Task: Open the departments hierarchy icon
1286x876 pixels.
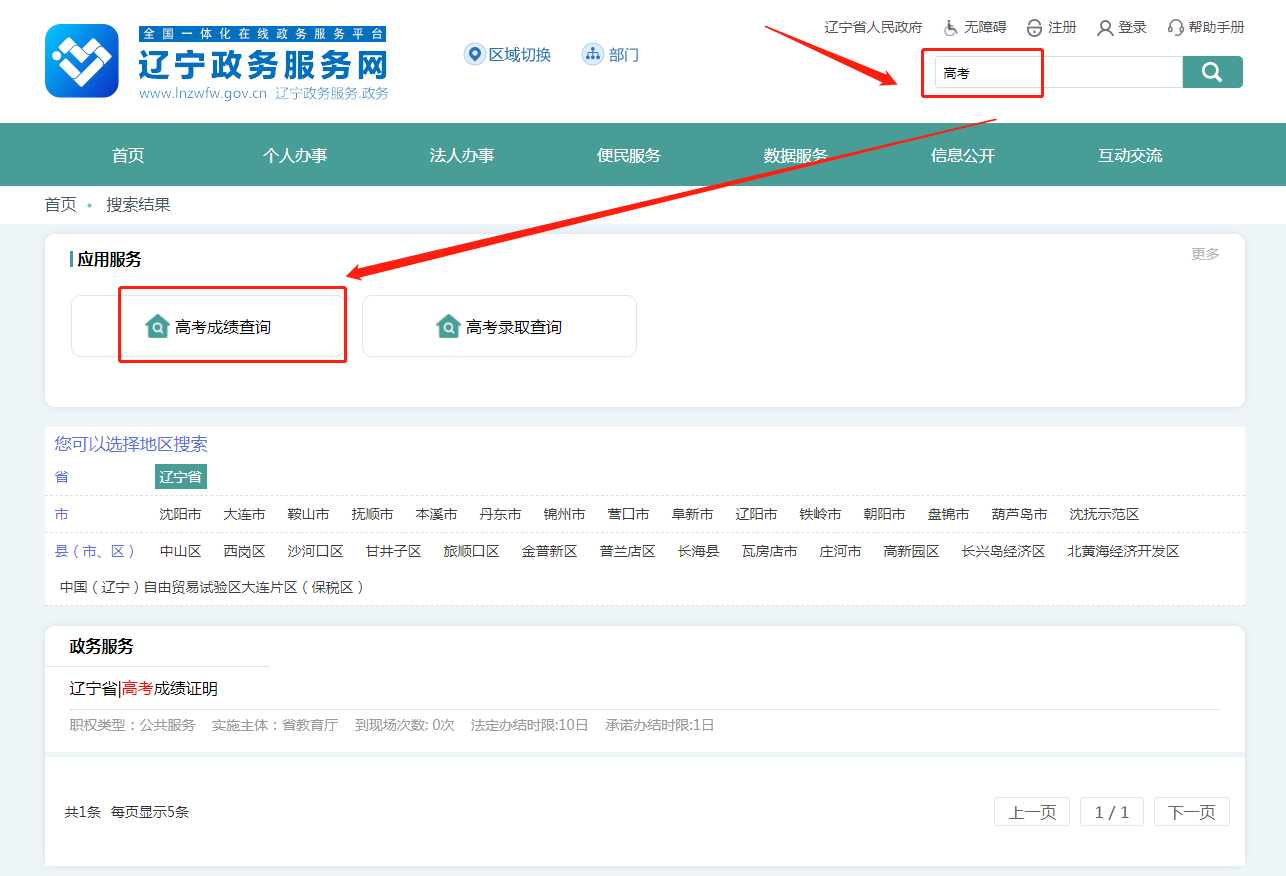Action: point(592,54)
